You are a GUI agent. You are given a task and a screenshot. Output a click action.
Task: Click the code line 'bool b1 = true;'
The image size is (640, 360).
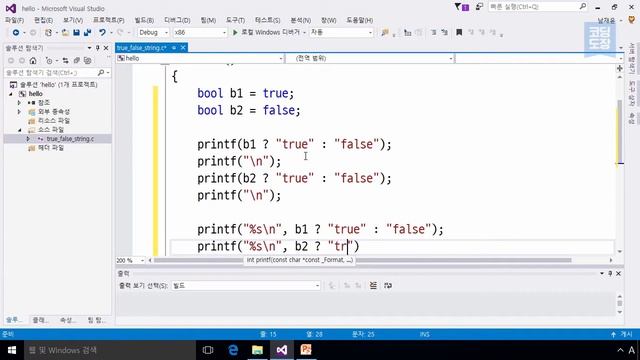tap(245, 93)
